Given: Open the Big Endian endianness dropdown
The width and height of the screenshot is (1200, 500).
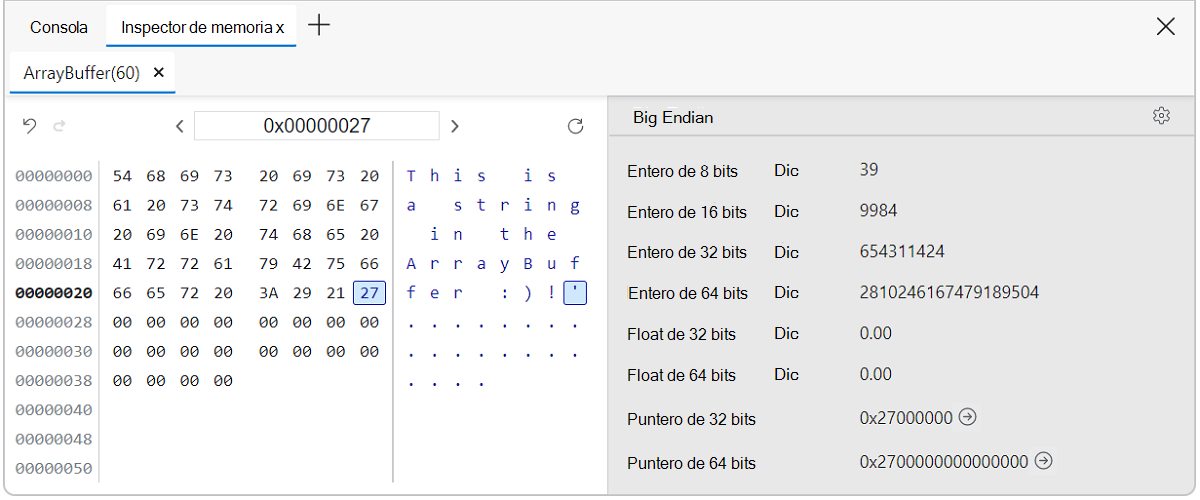Looking at the screenshot, I should coord(673,117).
